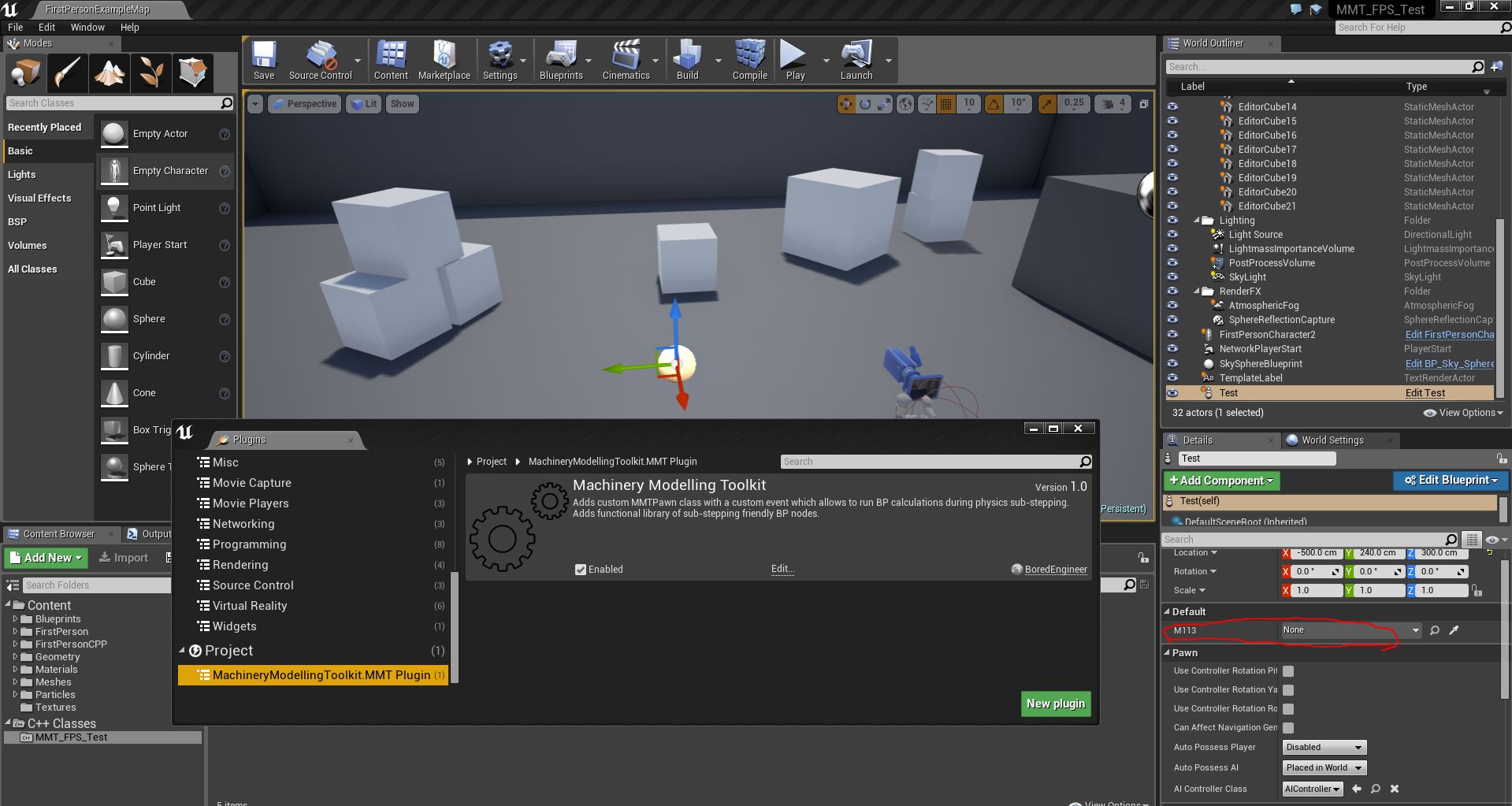Click the Empty Actor help icon

point(225,135)
